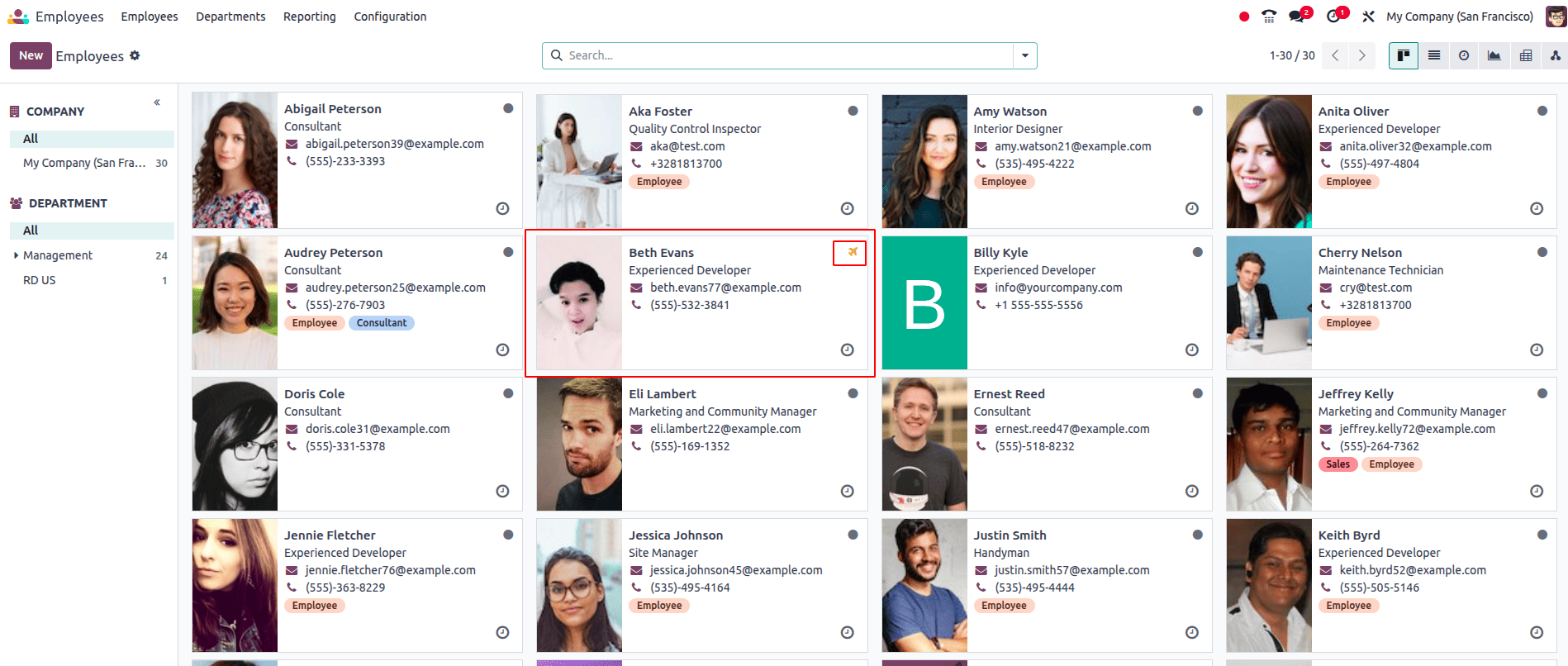Switch to List view
Screen dimensions: 1568x666
click(x=1434, y=55)
